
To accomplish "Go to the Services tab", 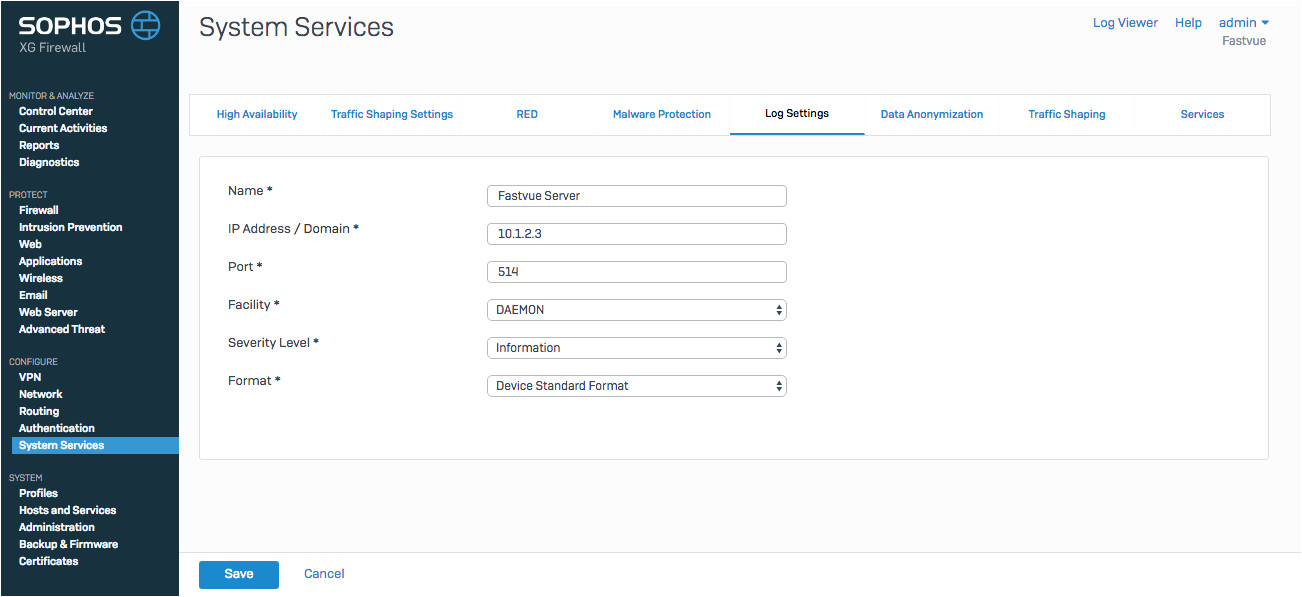I will (1202, 114).
